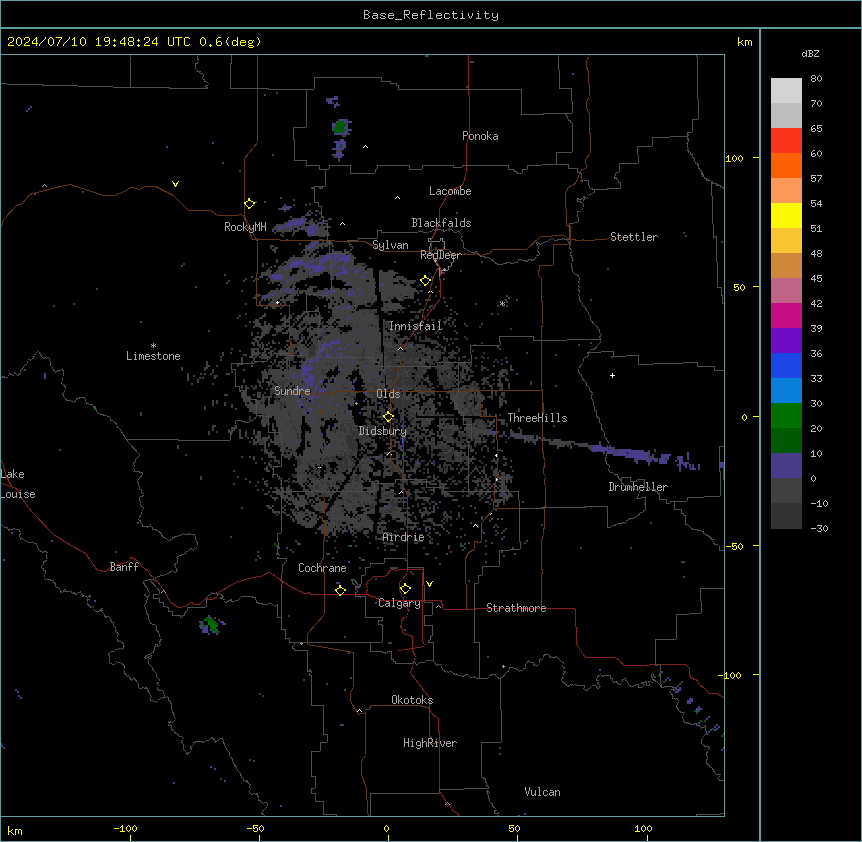Screen dimensions: 862x842
Task: Select the white asterisk east of Innisfail
Action: (x=502, y=303)
